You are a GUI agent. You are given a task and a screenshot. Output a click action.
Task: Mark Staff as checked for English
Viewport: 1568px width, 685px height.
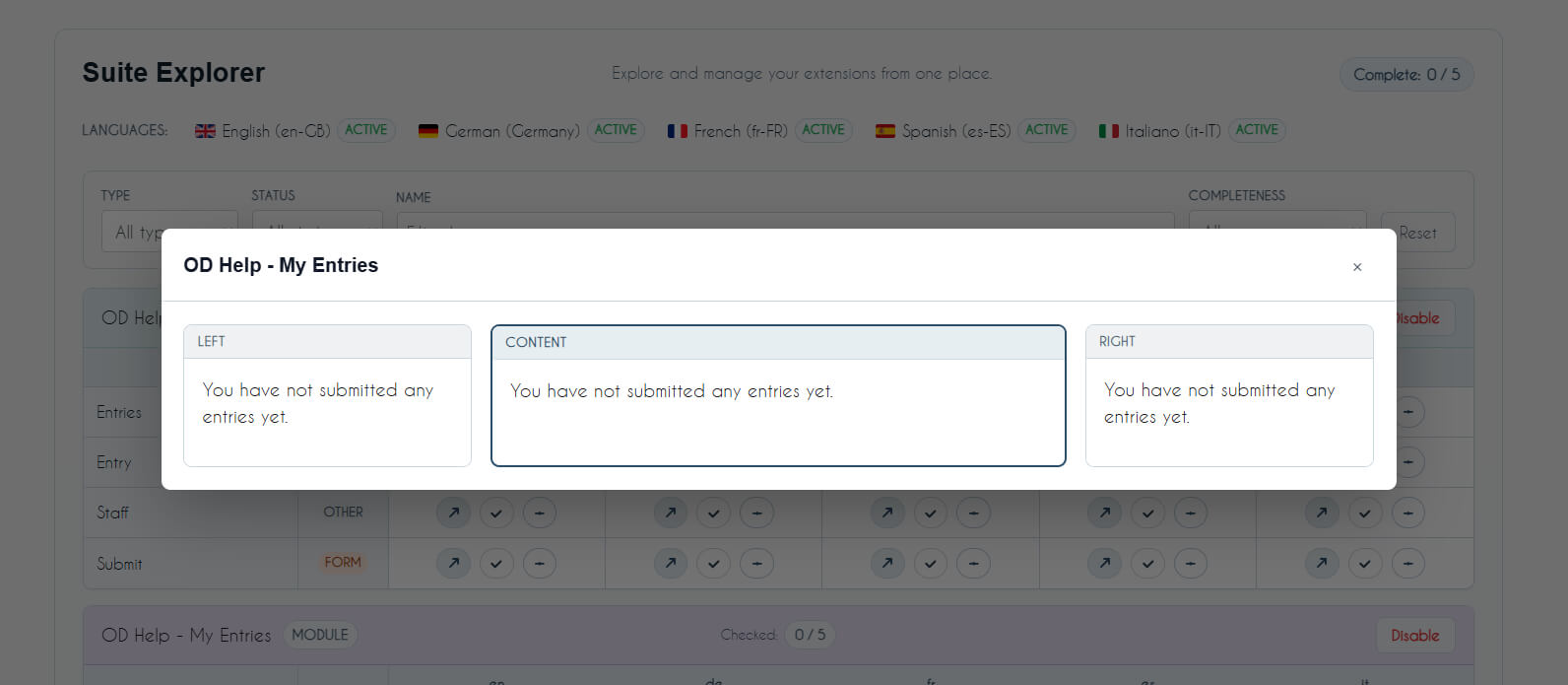tap(496, 513)
